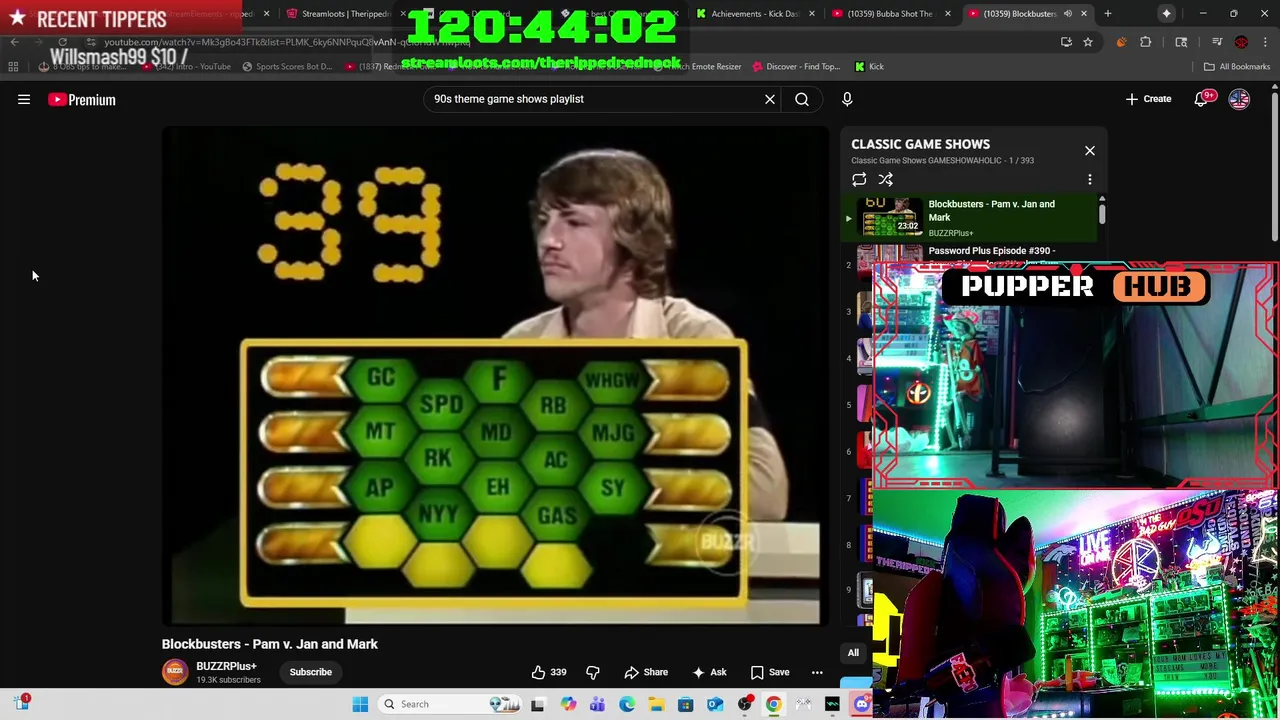1280x720 pixels.
Task: Open Microsoft Edge from taskbar
Action: (x=626, y=704)
